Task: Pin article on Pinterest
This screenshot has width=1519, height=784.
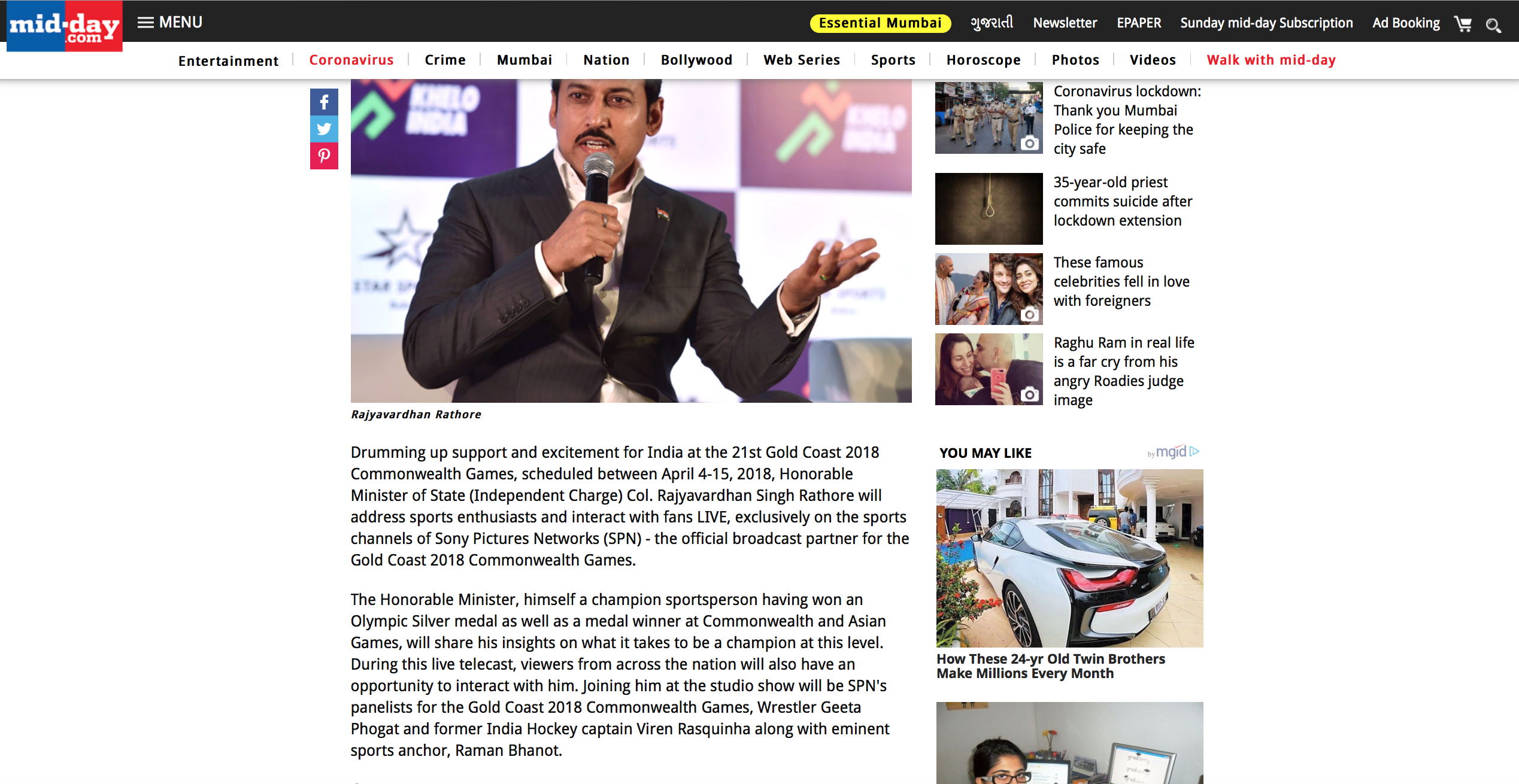Action: 324,156
